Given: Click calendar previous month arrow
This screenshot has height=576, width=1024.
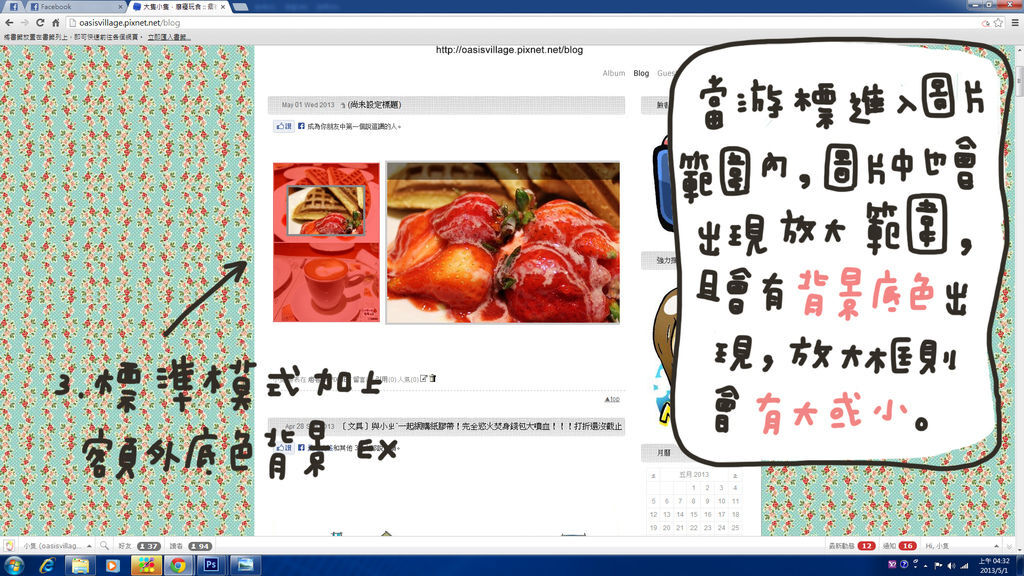Looking at the screenshot, I should 653,475.
